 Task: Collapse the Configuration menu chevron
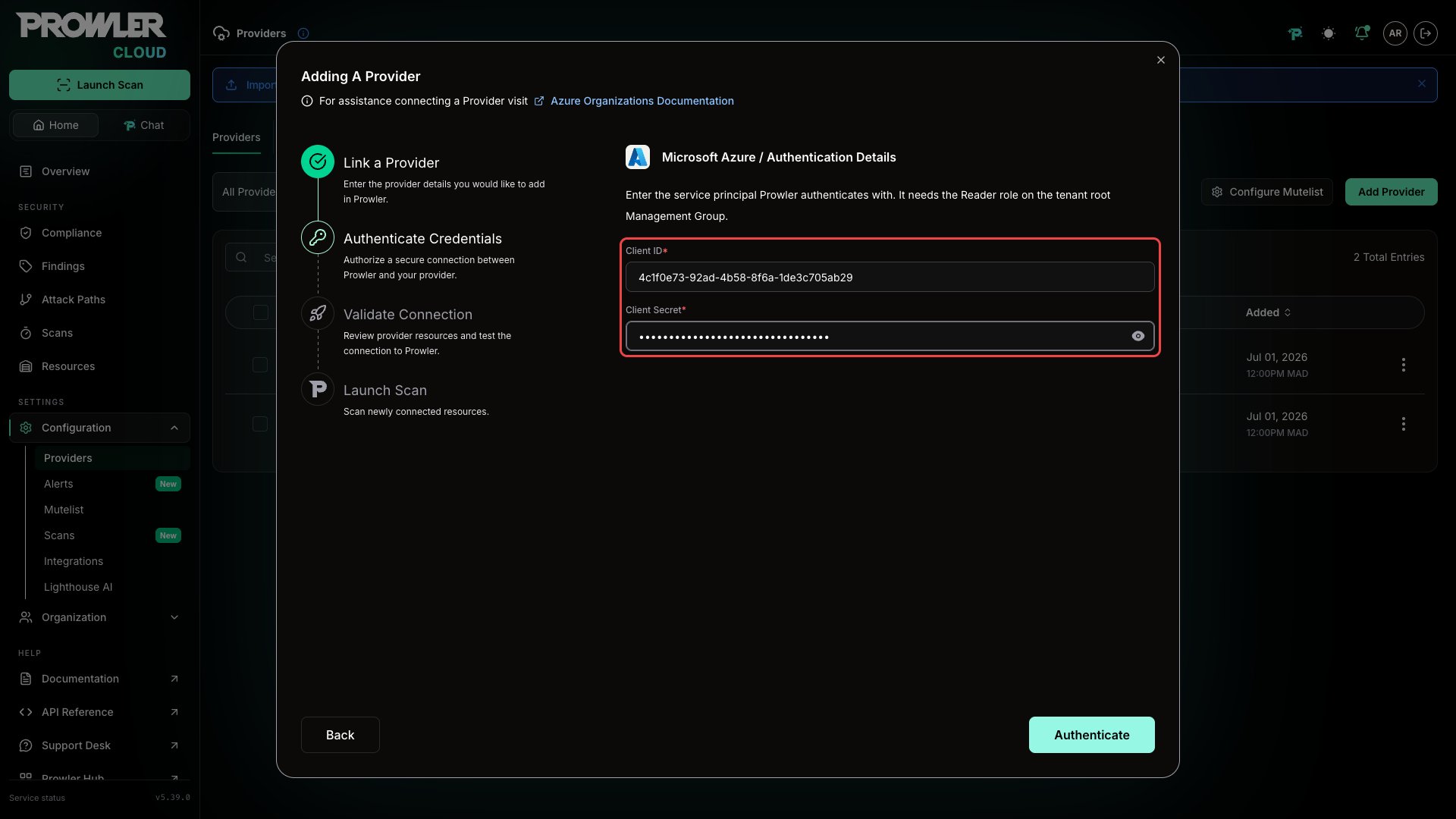[x=174, y=428]
